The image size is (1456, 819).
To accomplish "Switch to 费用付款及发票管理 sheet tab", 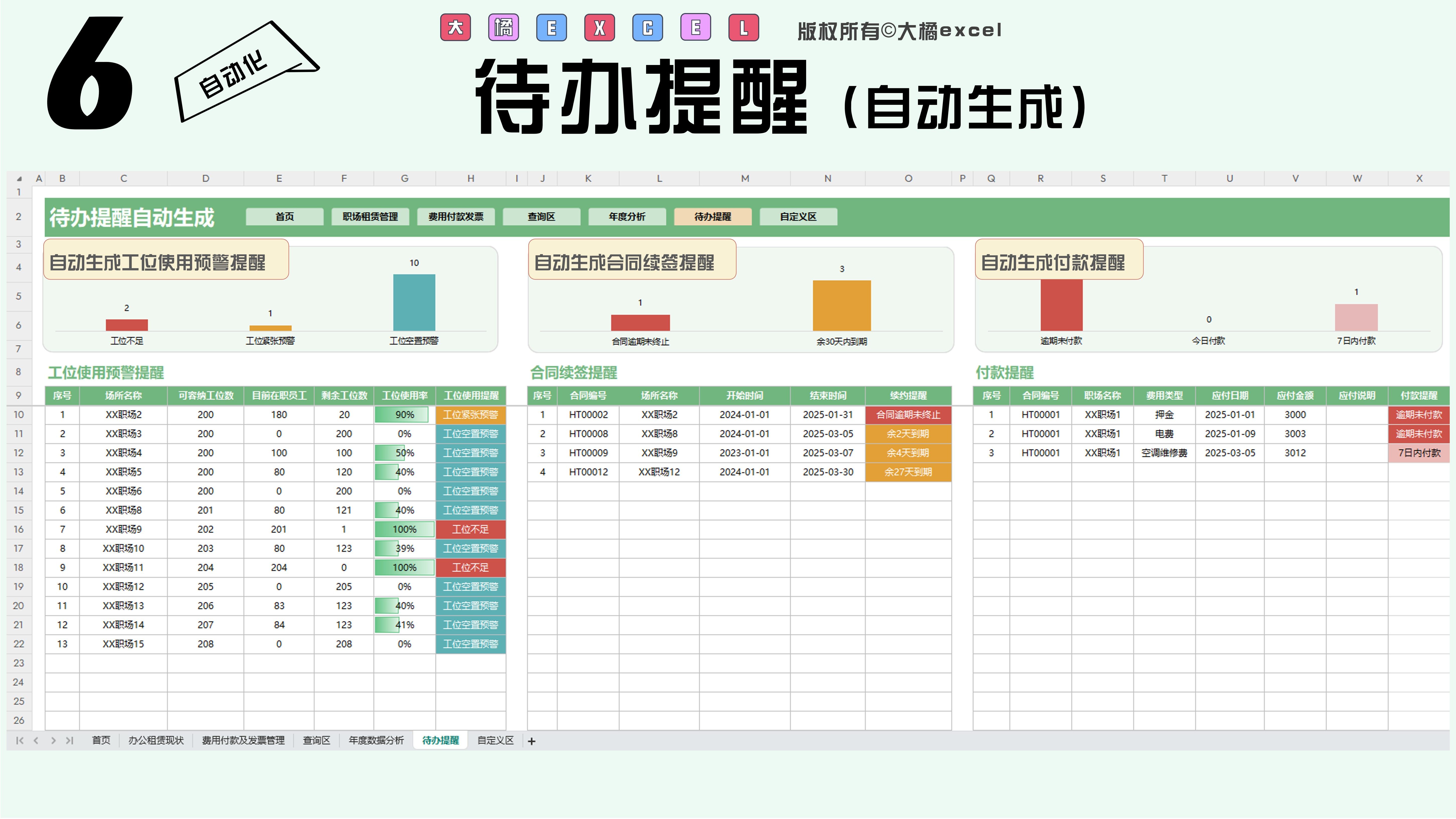I will click(243, 740).
